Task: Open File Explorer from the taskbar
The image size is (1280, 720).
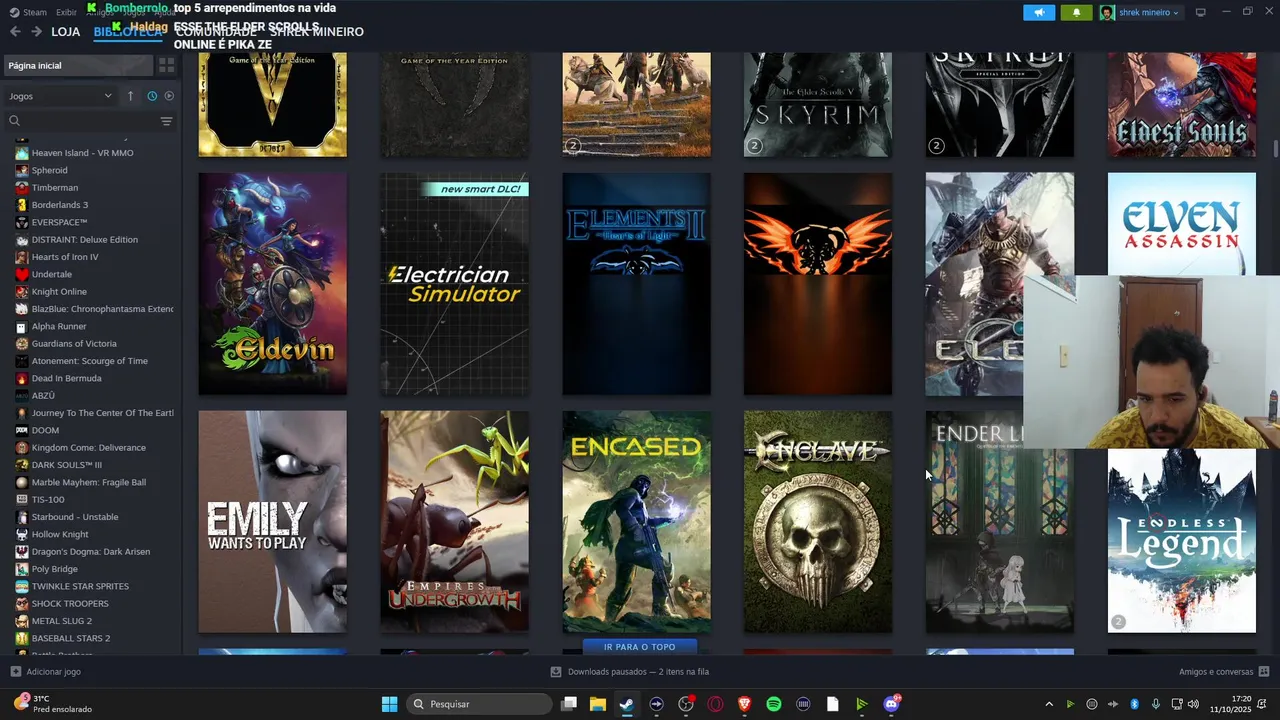Action: pos(597,704)
